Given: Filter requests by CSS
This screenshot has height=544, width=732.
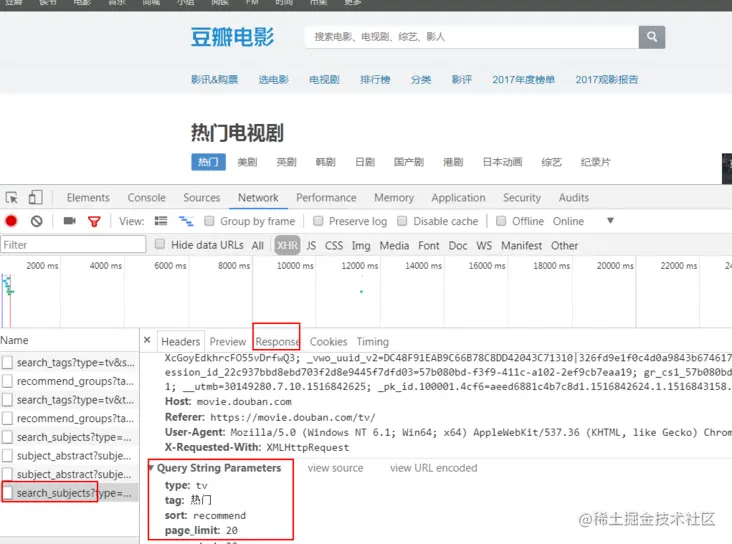Looking at the screenshot, I should (x=334, y=246).
